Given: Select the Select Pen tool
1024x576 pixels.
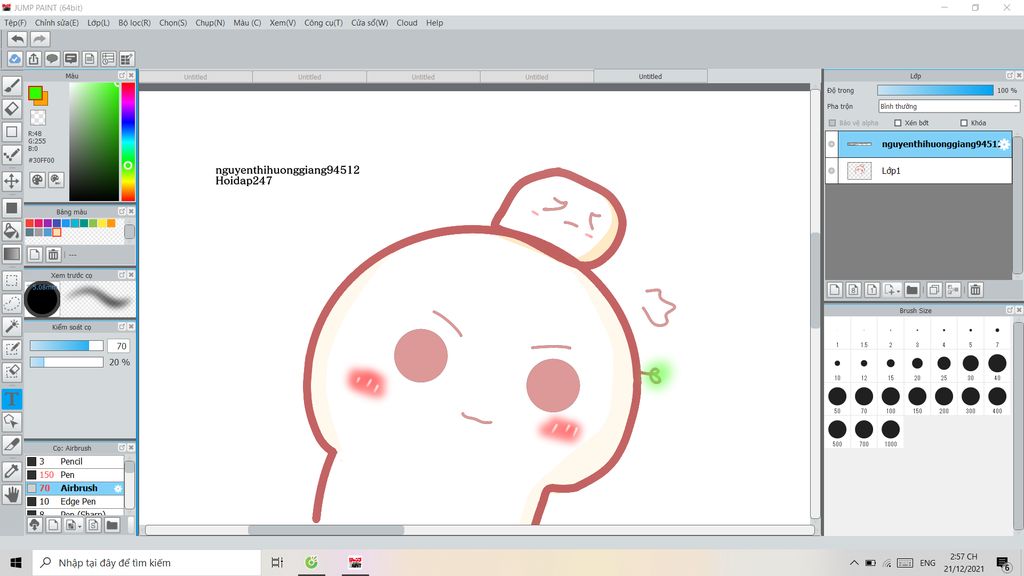Looking at the screenshot, I should (x=12, y=349).
